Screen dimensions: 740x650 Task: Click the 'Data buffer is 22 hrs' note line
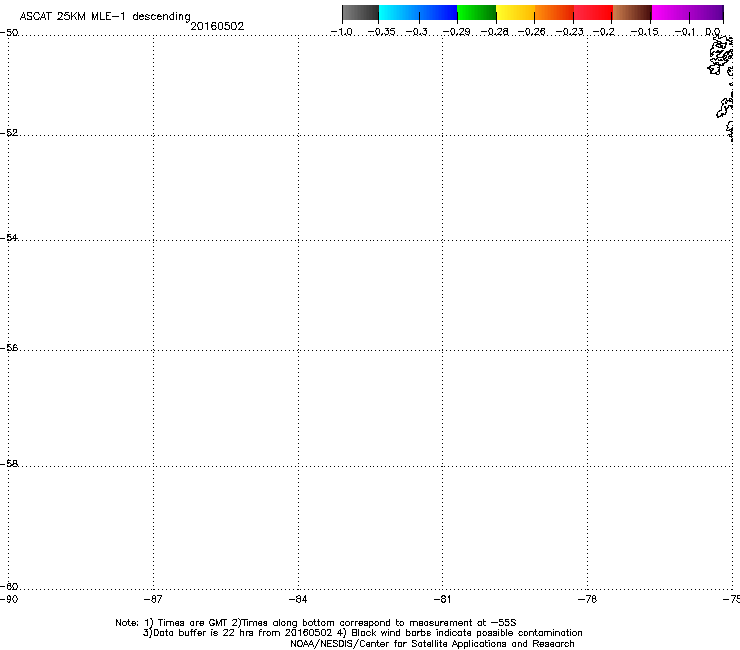point(362,633)
